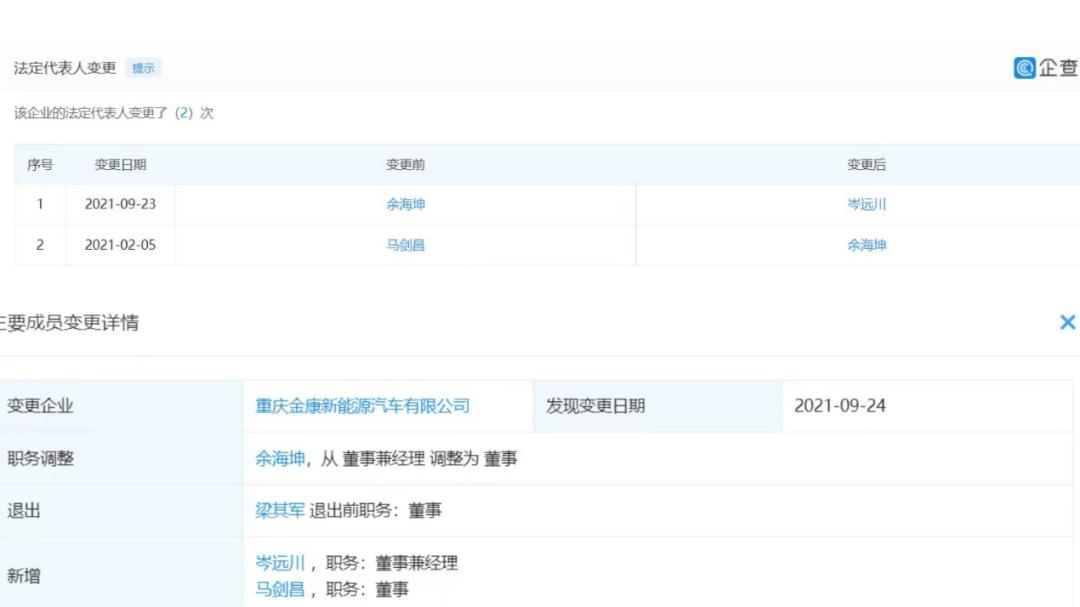
Task: Click 马剑昌 in the 新增 row
Action: [280, 589]
